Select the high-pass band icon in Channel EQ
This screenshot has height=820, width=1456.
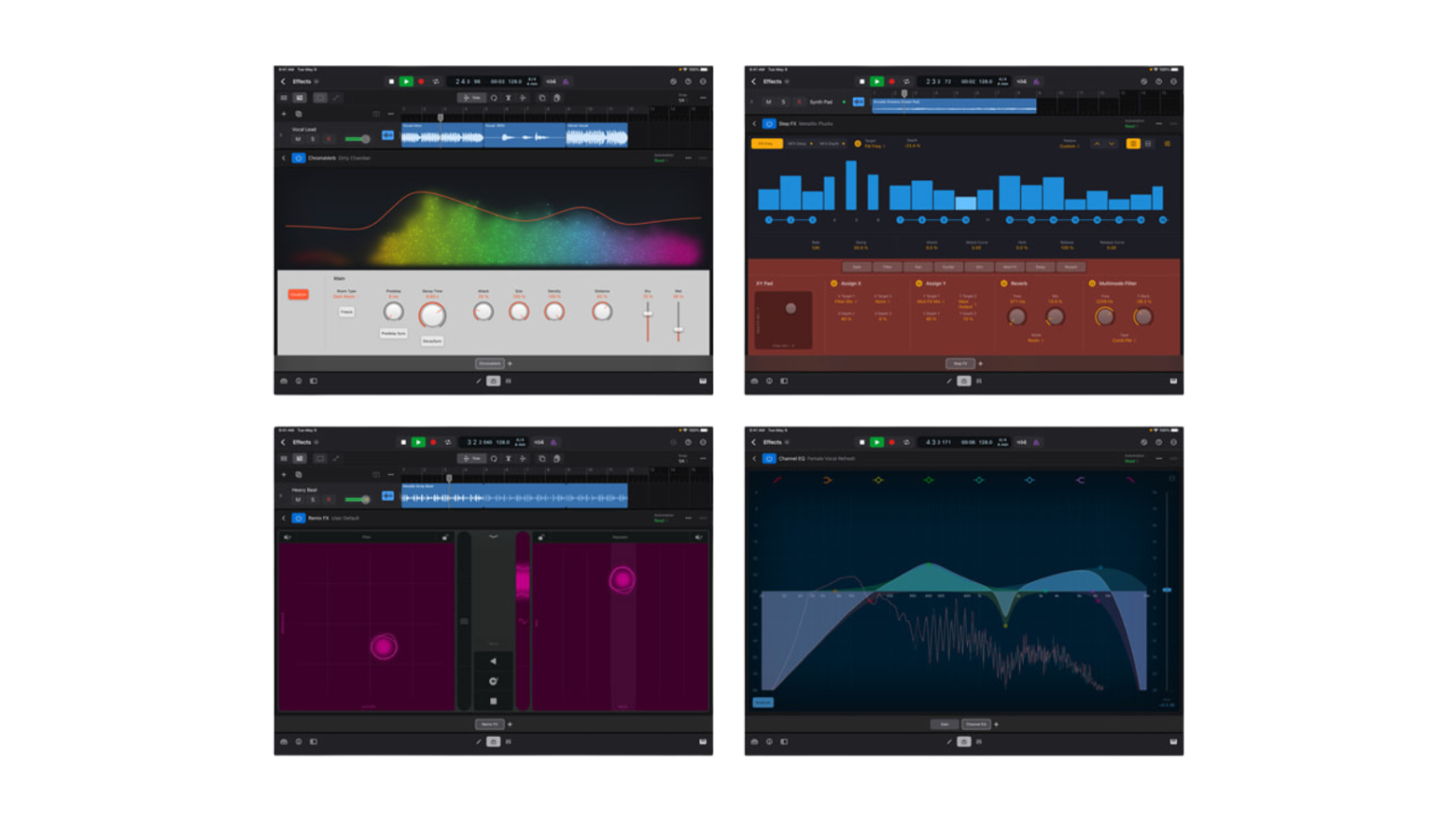(777, 481)
